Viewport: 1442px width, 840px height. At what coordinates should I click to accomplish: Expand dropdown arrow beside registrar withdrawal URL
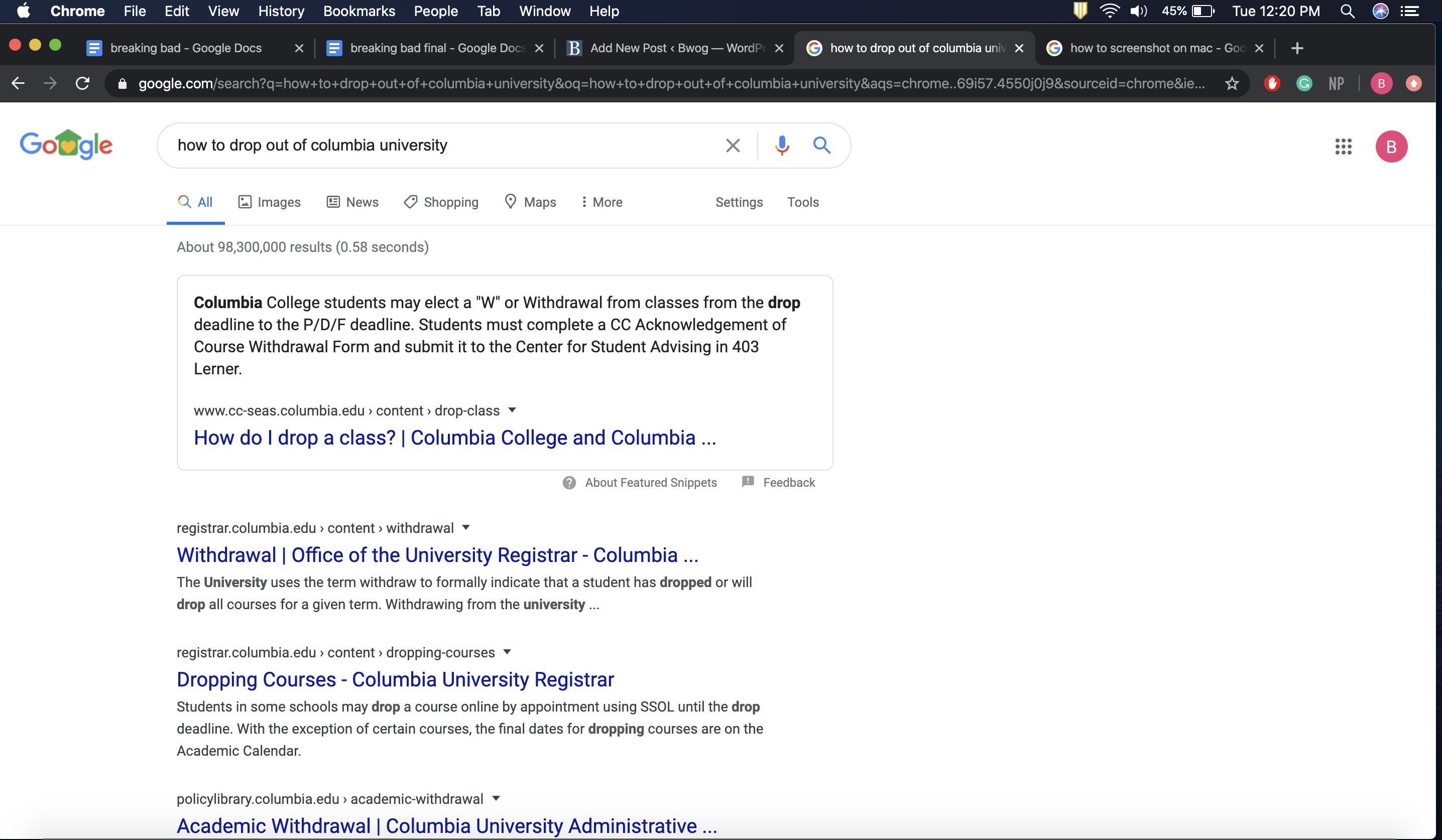[x=466, y=527]
